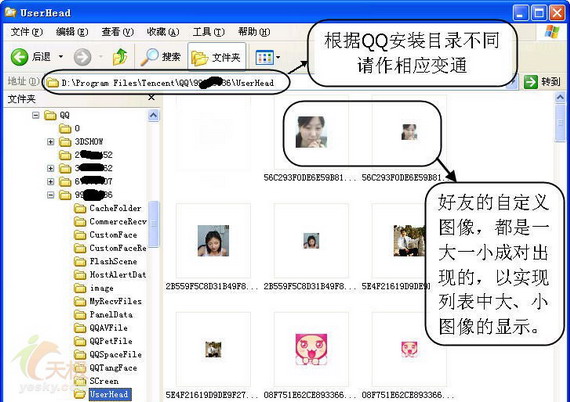The width and height of the screenshot is (570, 402).
Task: Minimize the UserHead window
Action: [520, 13]
